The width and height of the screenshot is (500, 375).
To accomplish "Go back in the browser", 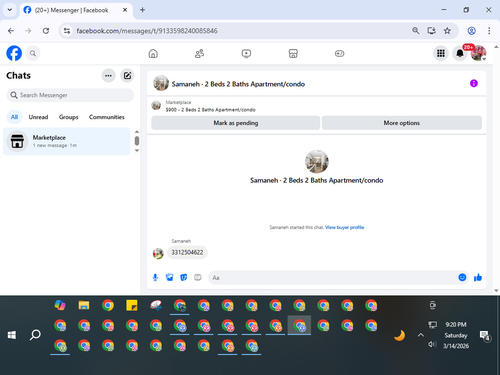I will pos(11,31).
